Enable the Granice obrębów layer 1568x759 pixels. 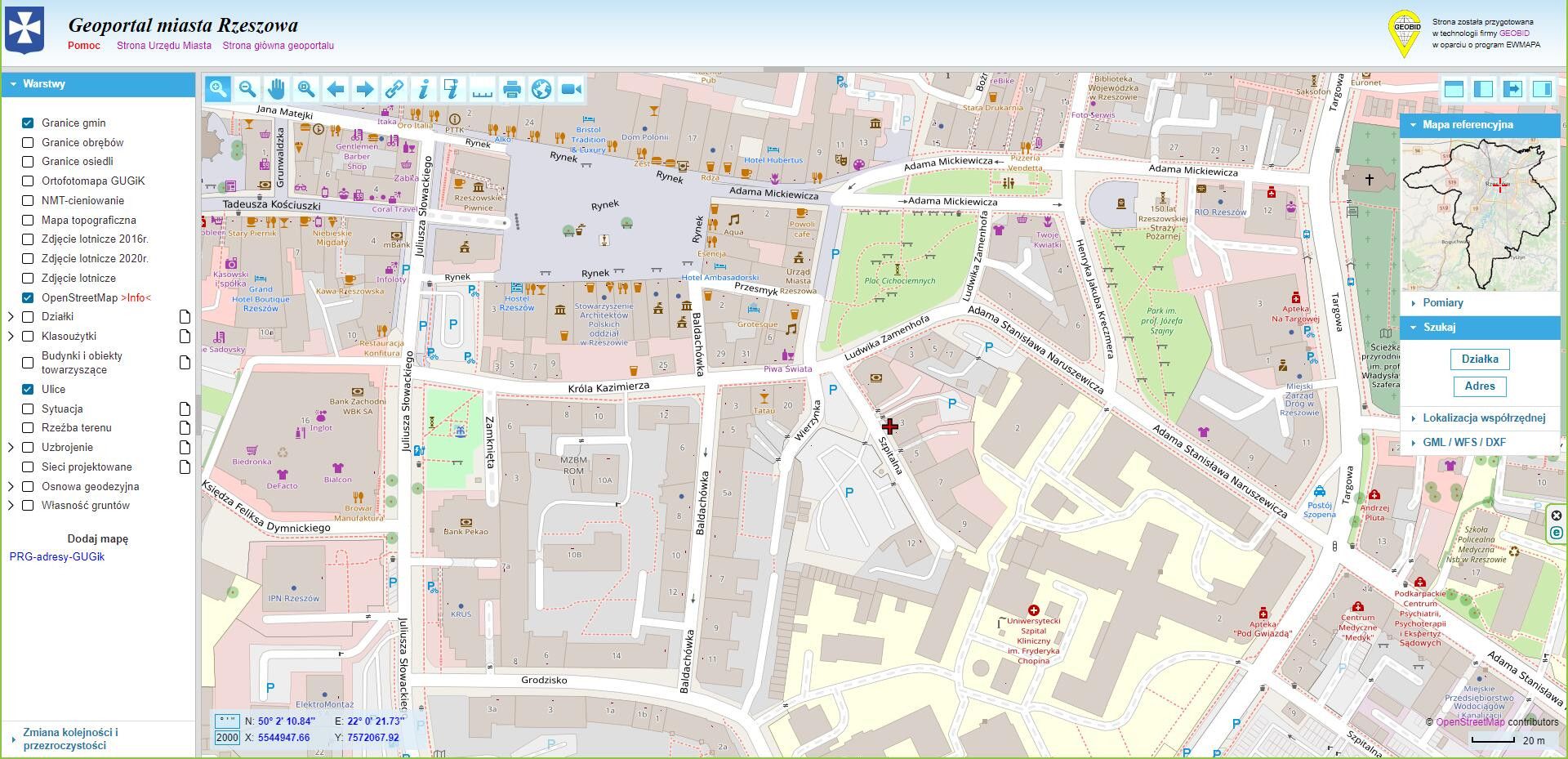coord(28,142)
